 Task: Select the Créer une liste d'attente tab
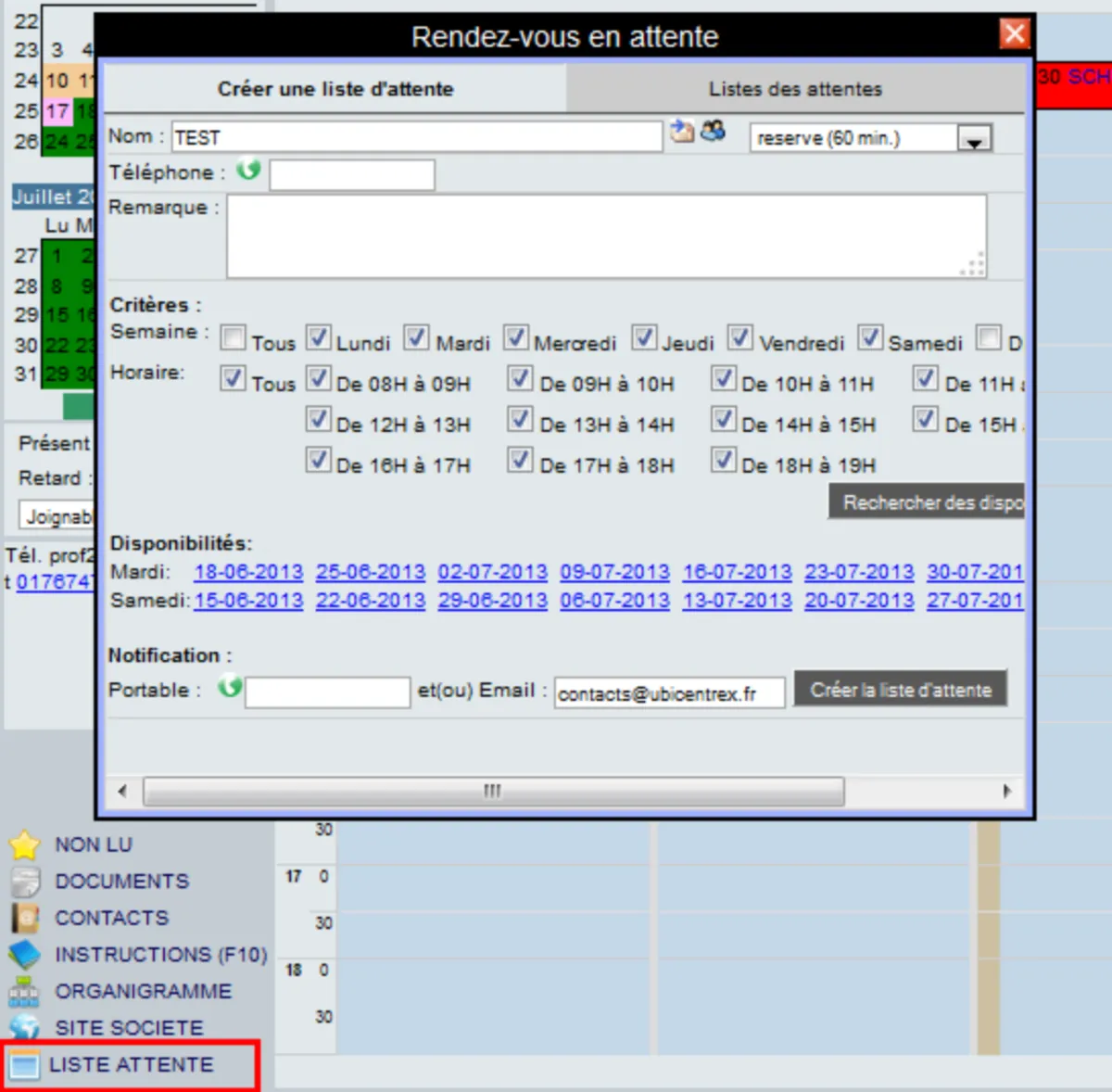pos(335,89)
